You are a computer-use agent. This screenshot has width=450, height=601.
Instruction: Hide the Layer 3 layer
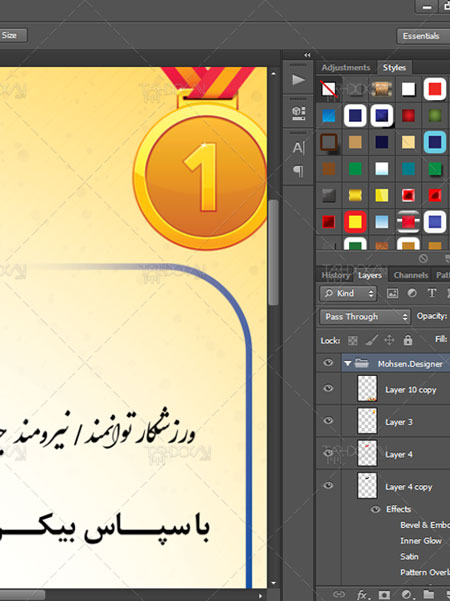pos(328,421)
